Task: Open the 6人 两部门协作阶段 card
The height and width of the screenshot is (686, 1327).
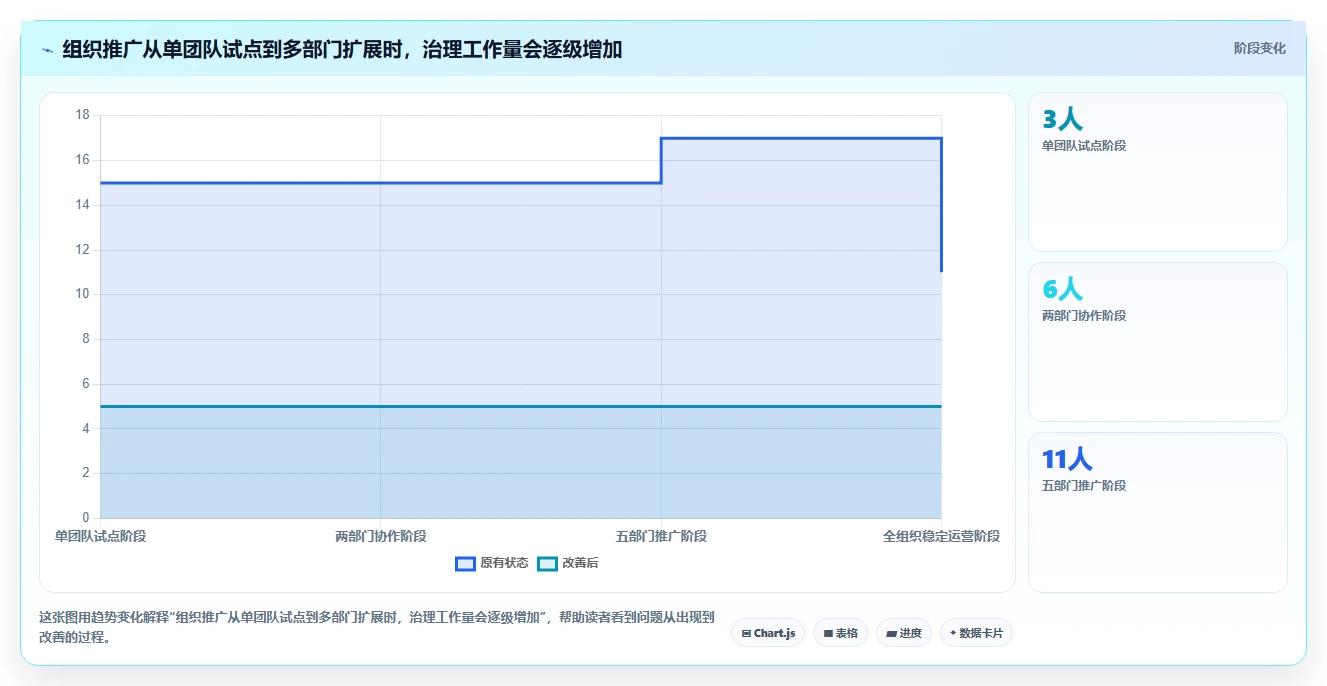Action: coord(1158,342)
